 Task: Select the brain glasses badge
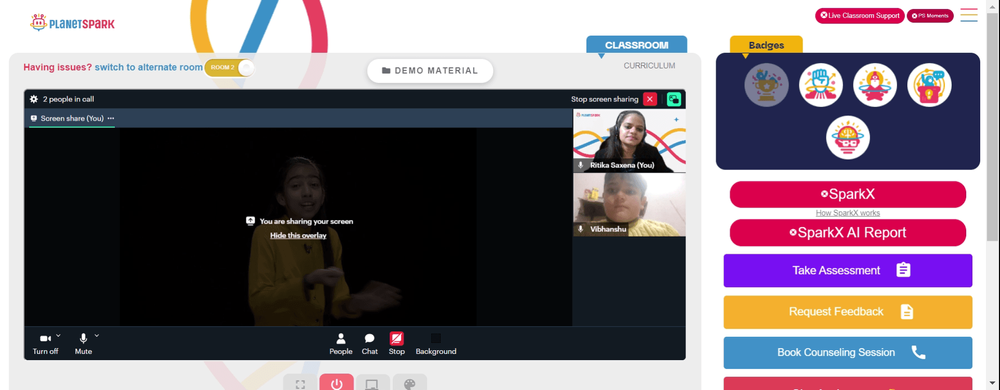(x=848, y=137)
